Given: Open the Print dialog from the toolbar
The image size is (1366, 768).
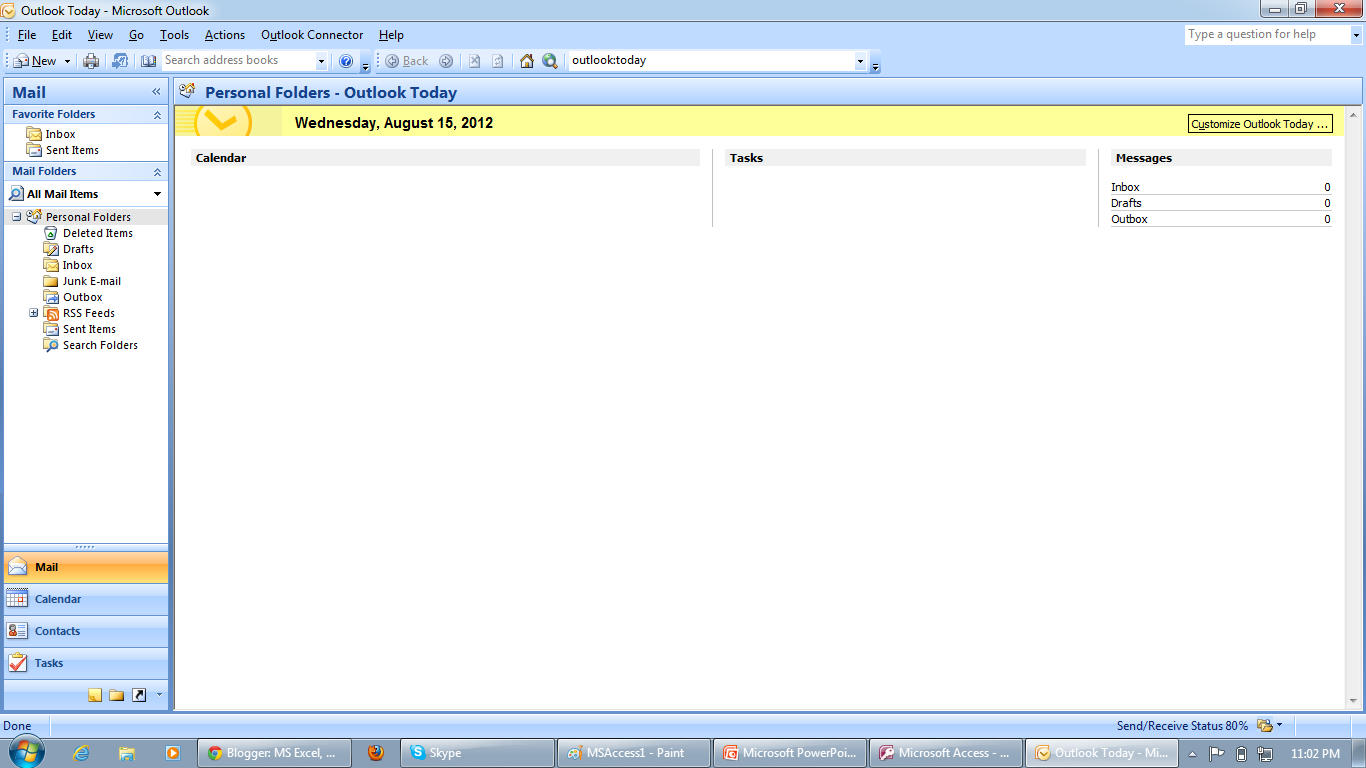Looking at the screenshot, I should click(89, 61).
